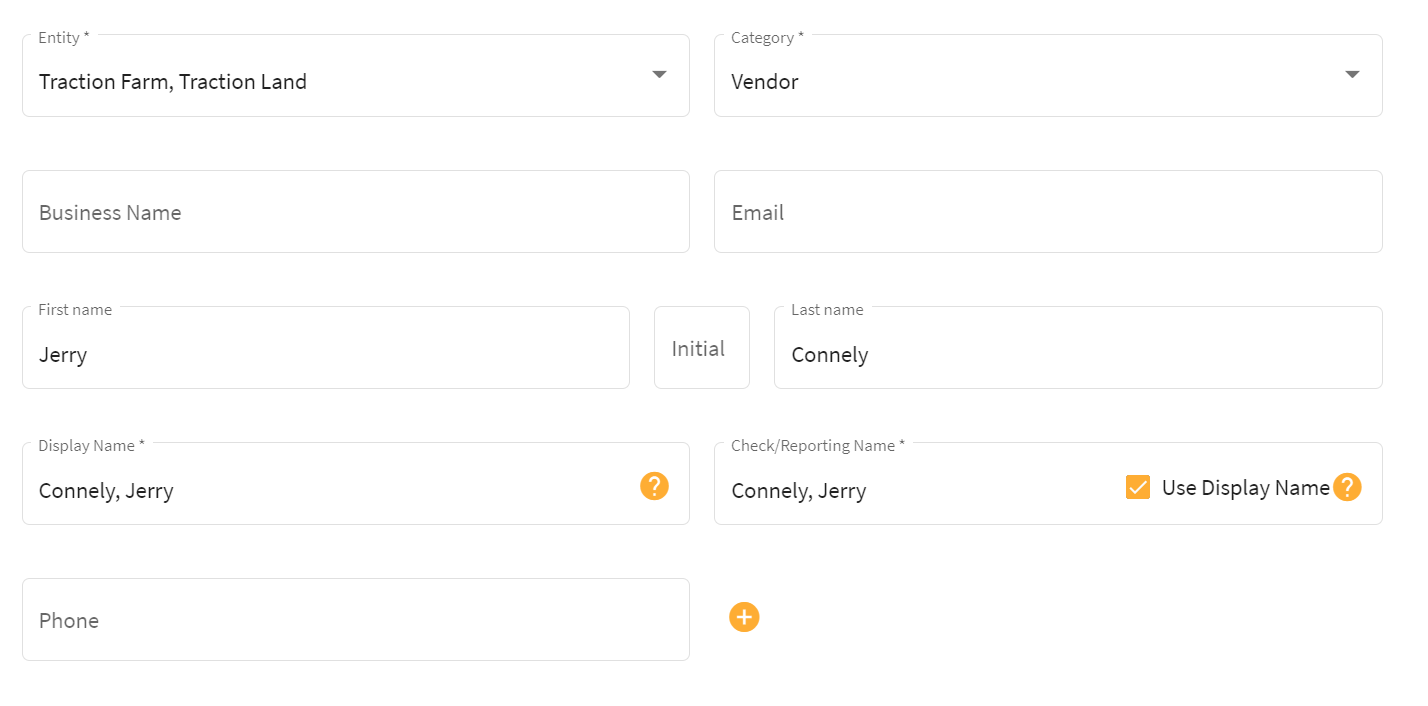
Task: Focus the Phone field
Action: [356, 620]
